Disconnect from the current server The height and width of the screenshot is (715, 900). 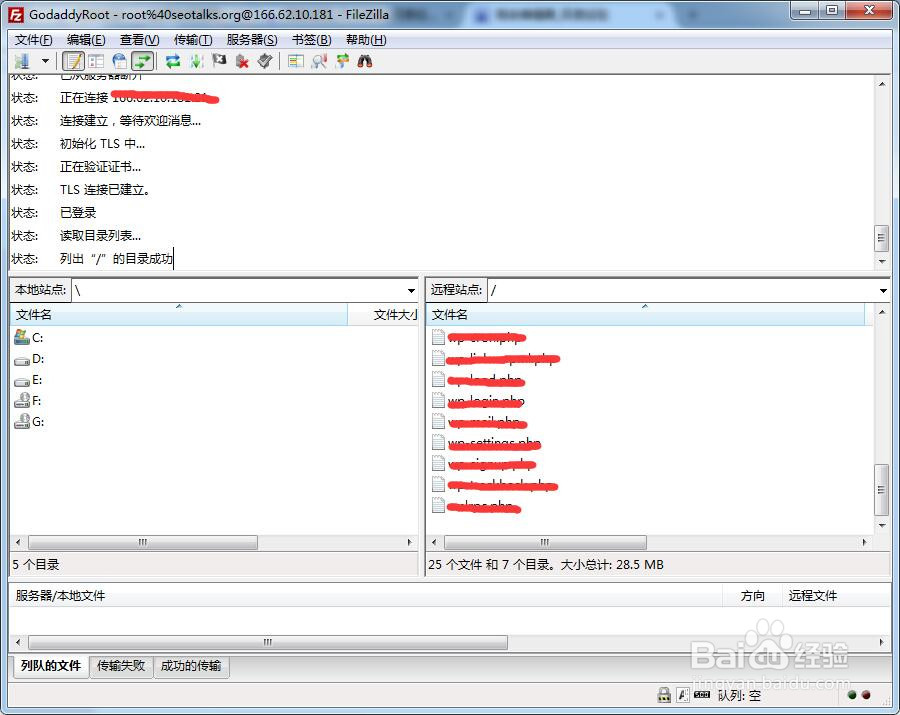(x=242, y=61)
